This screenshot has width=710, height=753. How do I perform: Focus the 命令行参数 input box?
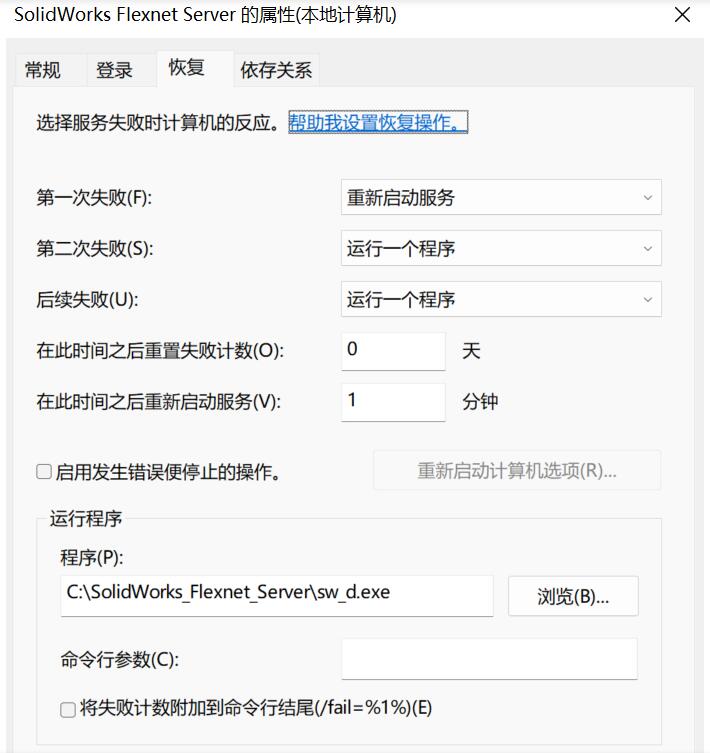coord(489,659)
